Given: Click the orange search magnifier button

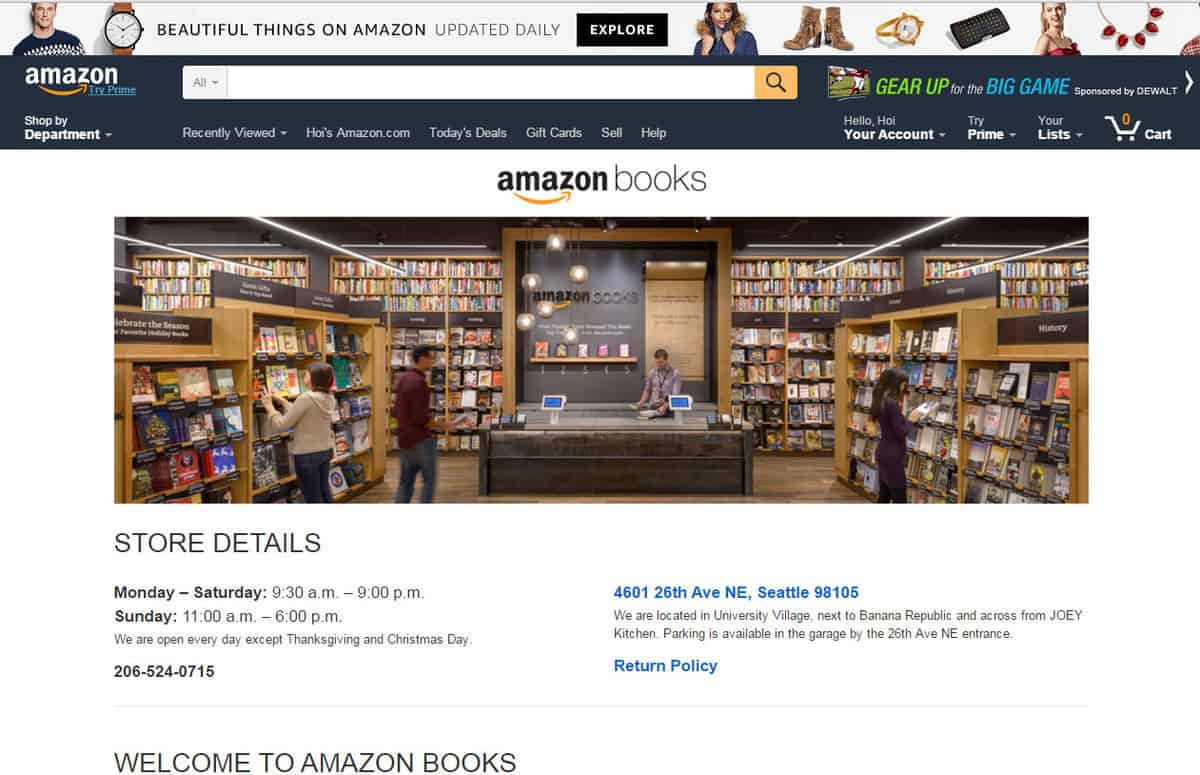Looking at the screenshot, I should click(x=776, y=82).
